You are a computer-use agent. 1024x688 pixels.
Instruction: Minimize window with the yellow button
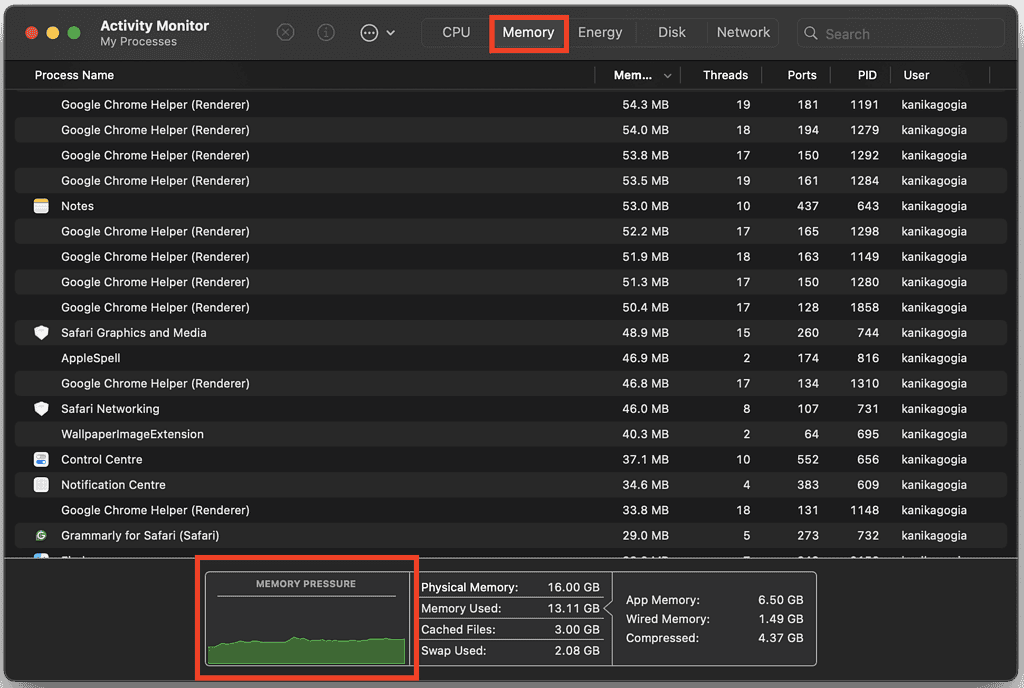pos(53,33)
